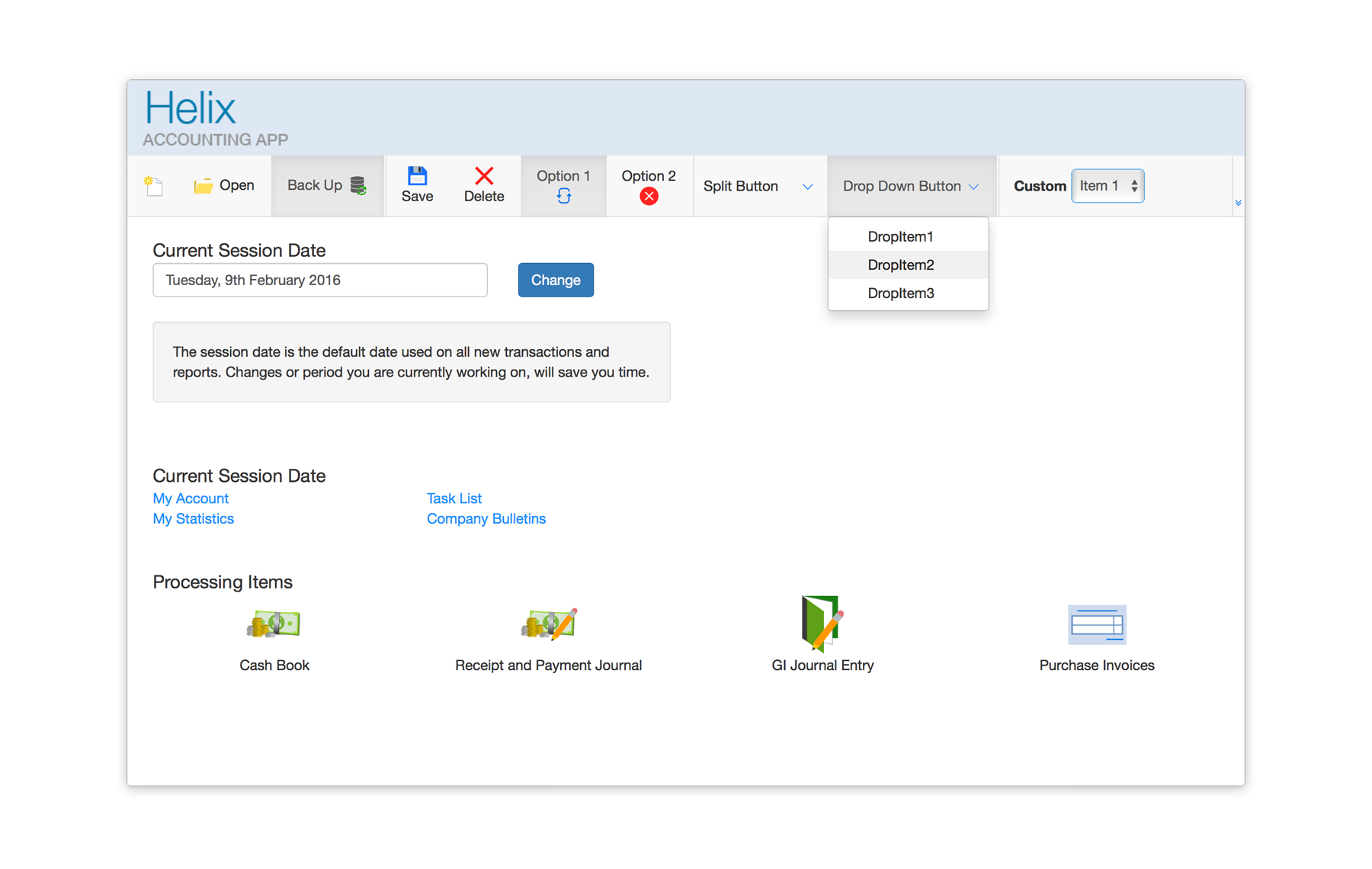Click the session date text field
The height and width of the screenshot is (869, 1372).
pyautogui.click(x=320, y=281)
